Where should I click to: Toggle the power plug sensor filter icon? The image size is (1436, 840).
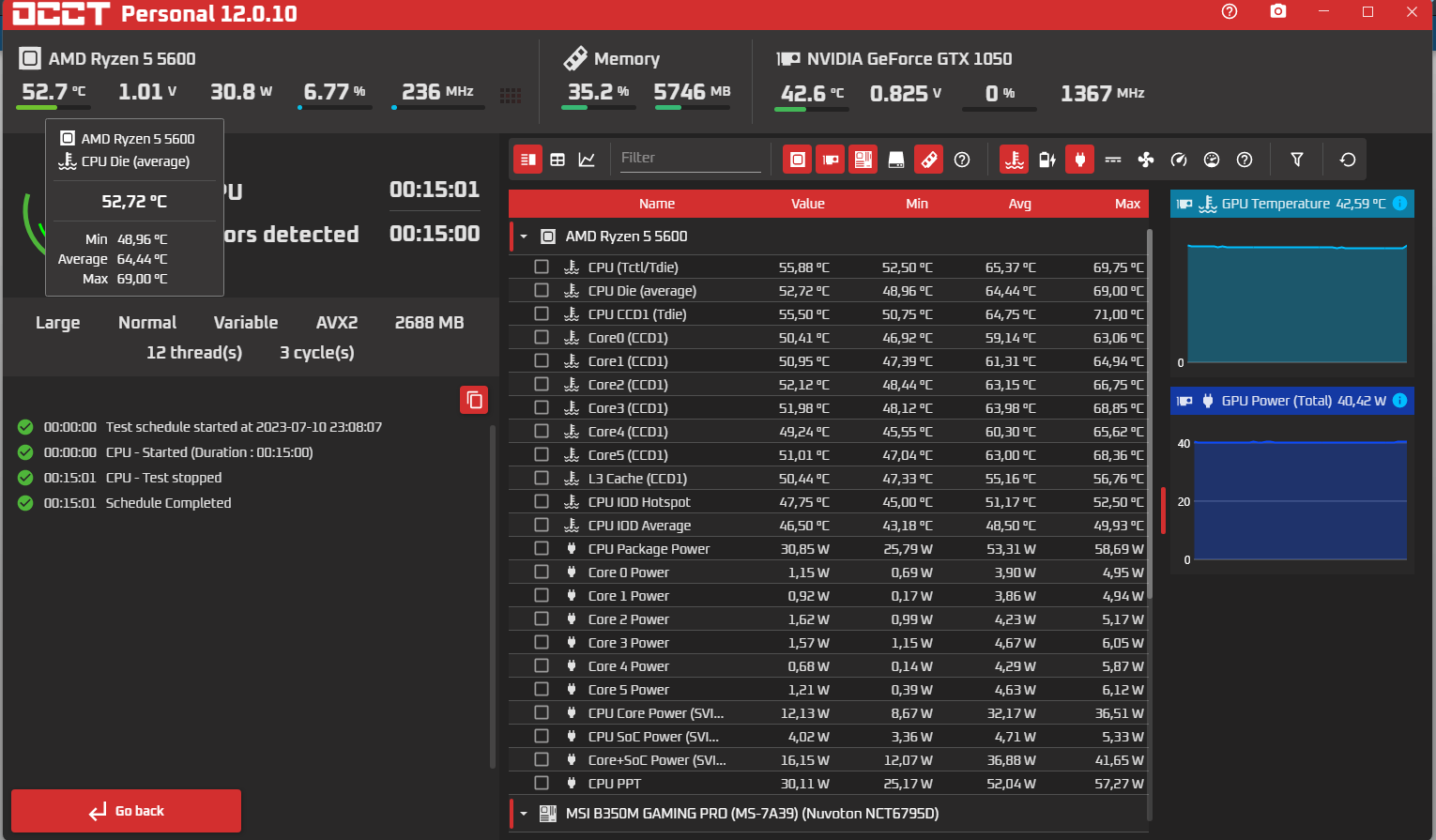(1080, 160)
